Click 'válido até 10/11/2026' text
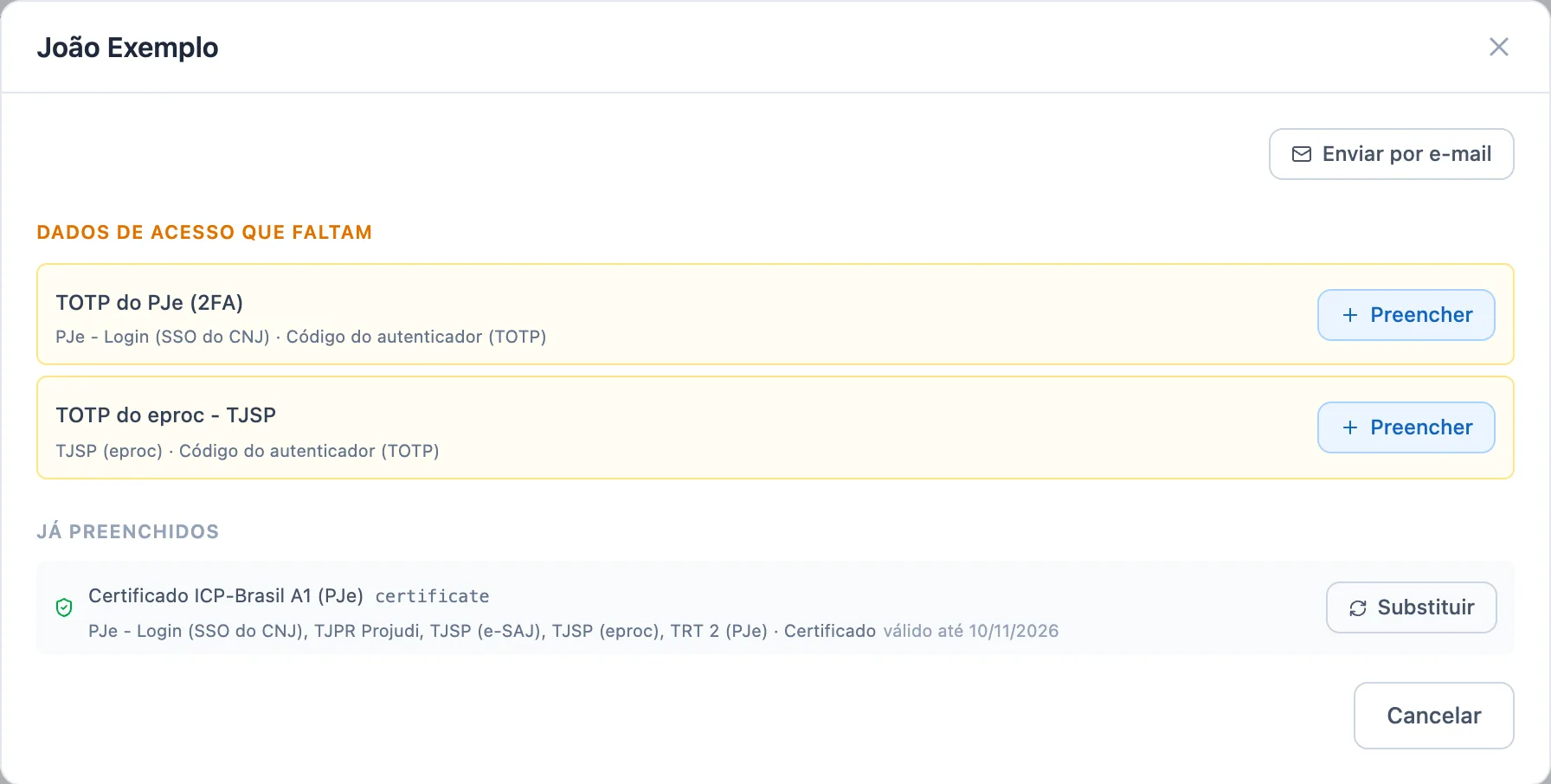The height and width of the screenshot is (784, 1551). tap(971, 631)
